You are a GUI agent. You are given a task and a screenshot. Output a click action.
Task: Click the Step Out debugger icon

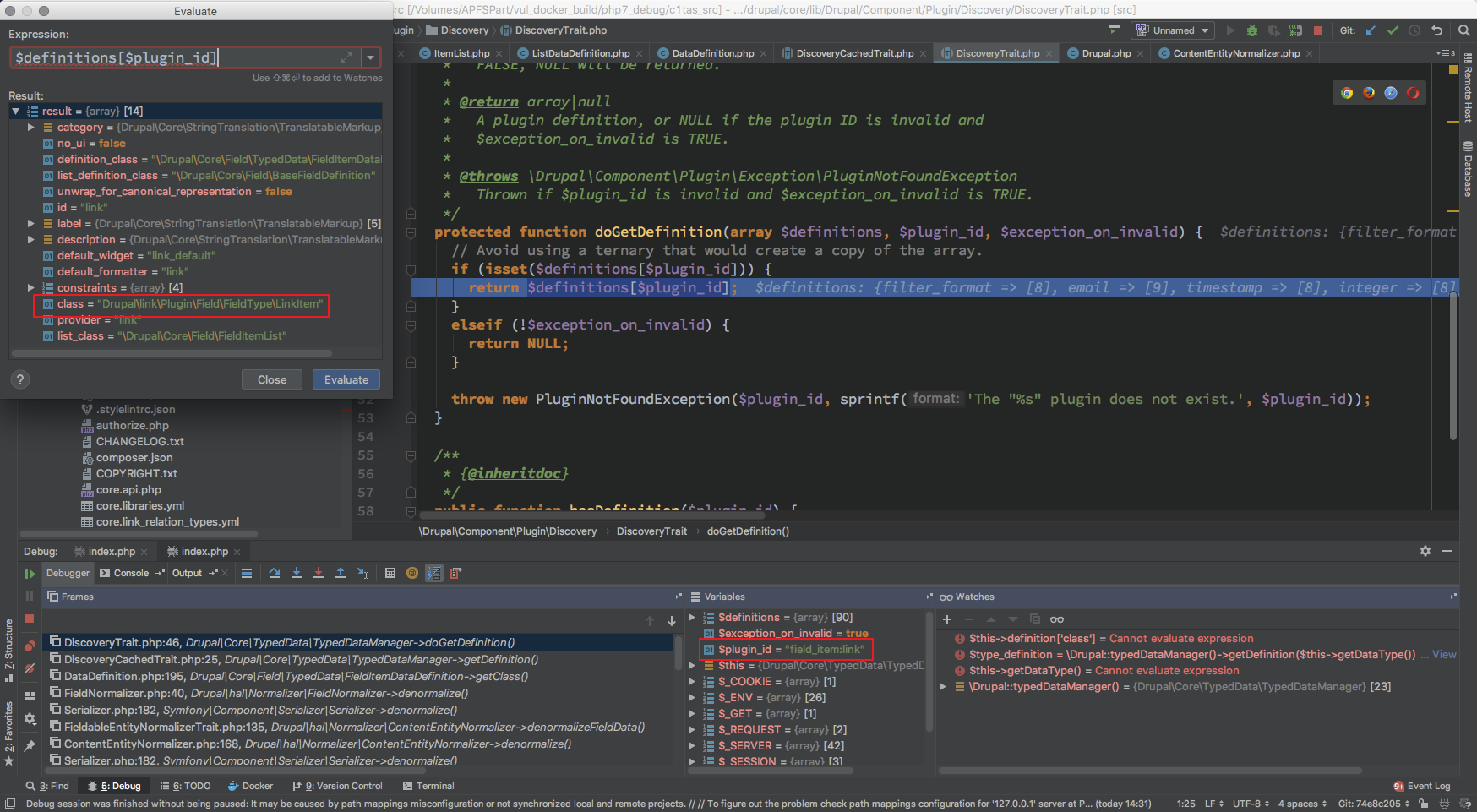[341, 573]
